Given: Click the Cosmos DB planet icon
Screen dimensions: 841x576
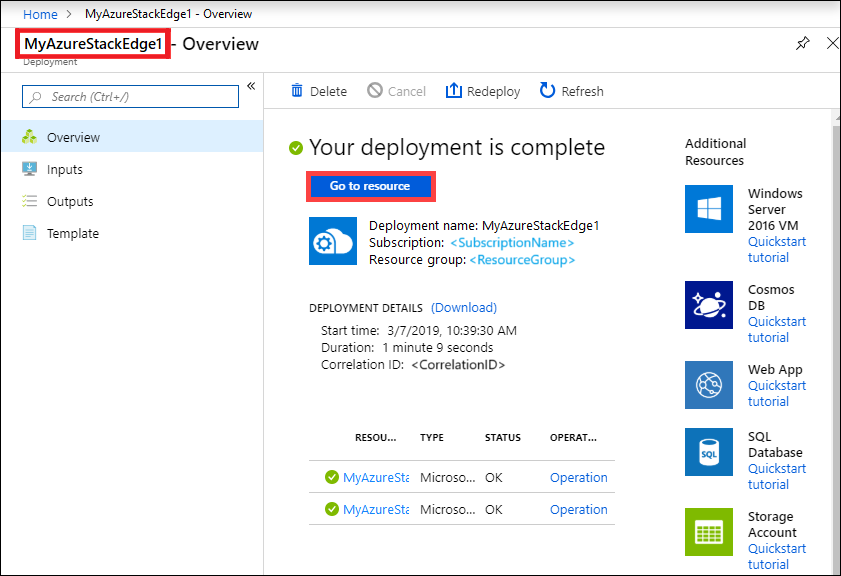Looking at the screenshot, I should (709, 305).
